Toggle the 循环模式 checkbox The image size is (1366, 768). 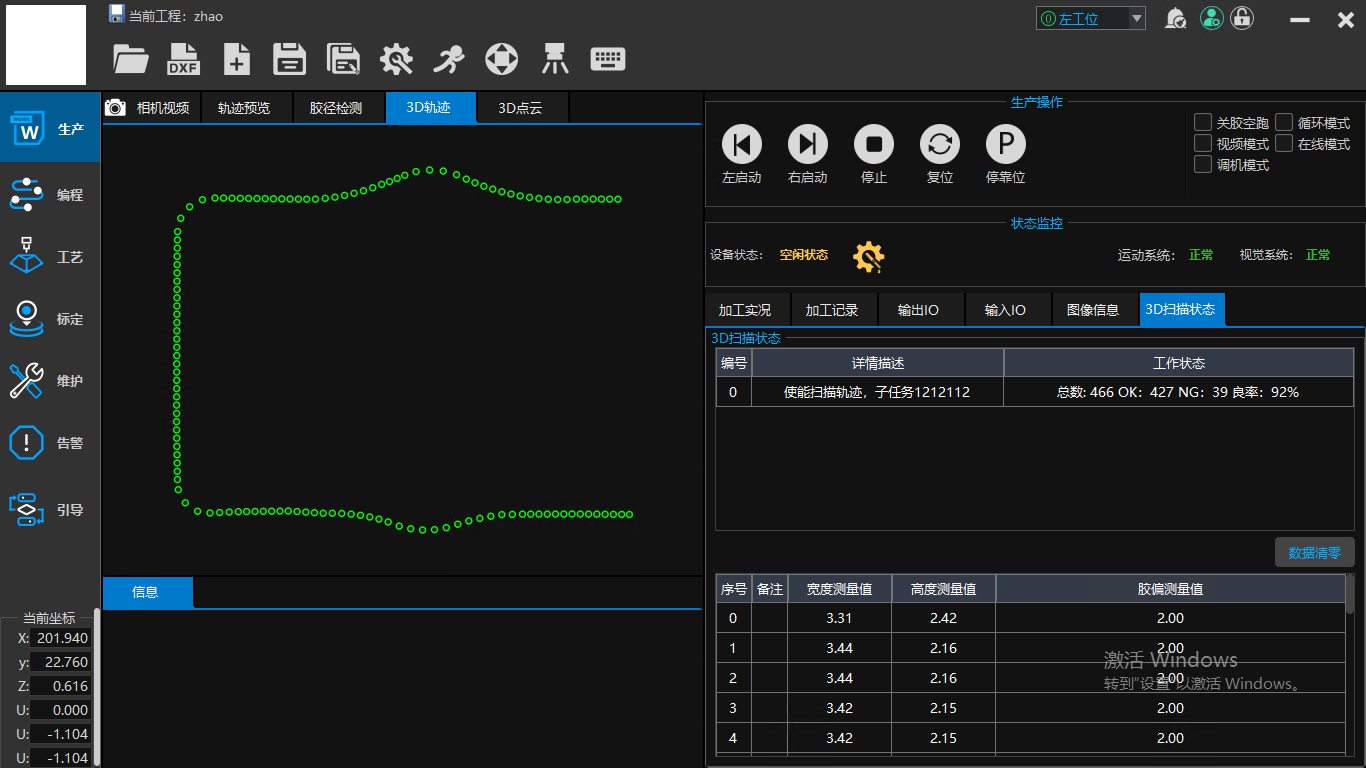tap(1284, 122)
